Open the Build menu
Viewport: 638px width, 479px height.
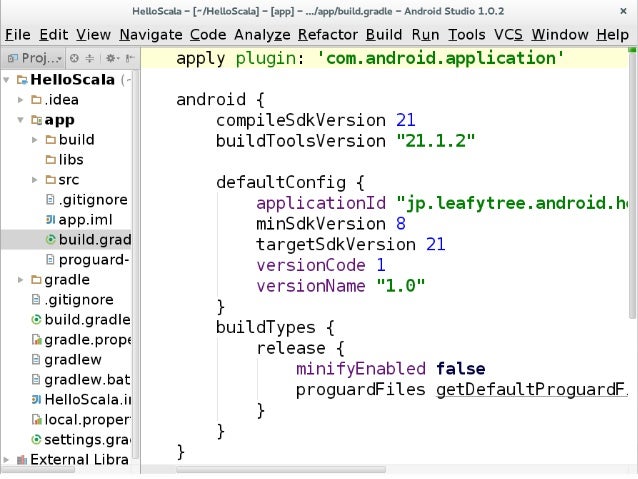tap(384, 35)
